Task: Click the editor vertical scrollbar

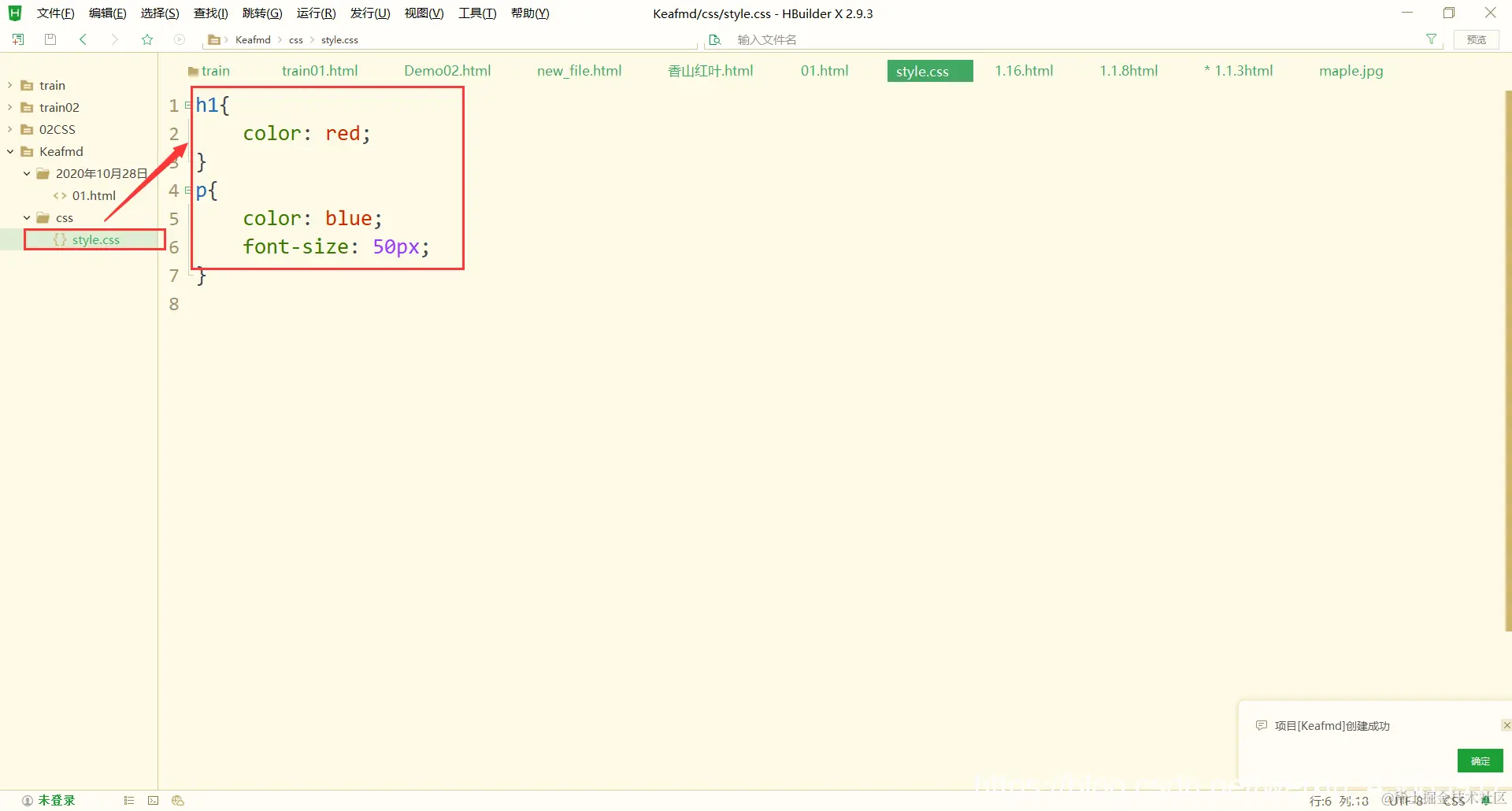Action: 1508,361
